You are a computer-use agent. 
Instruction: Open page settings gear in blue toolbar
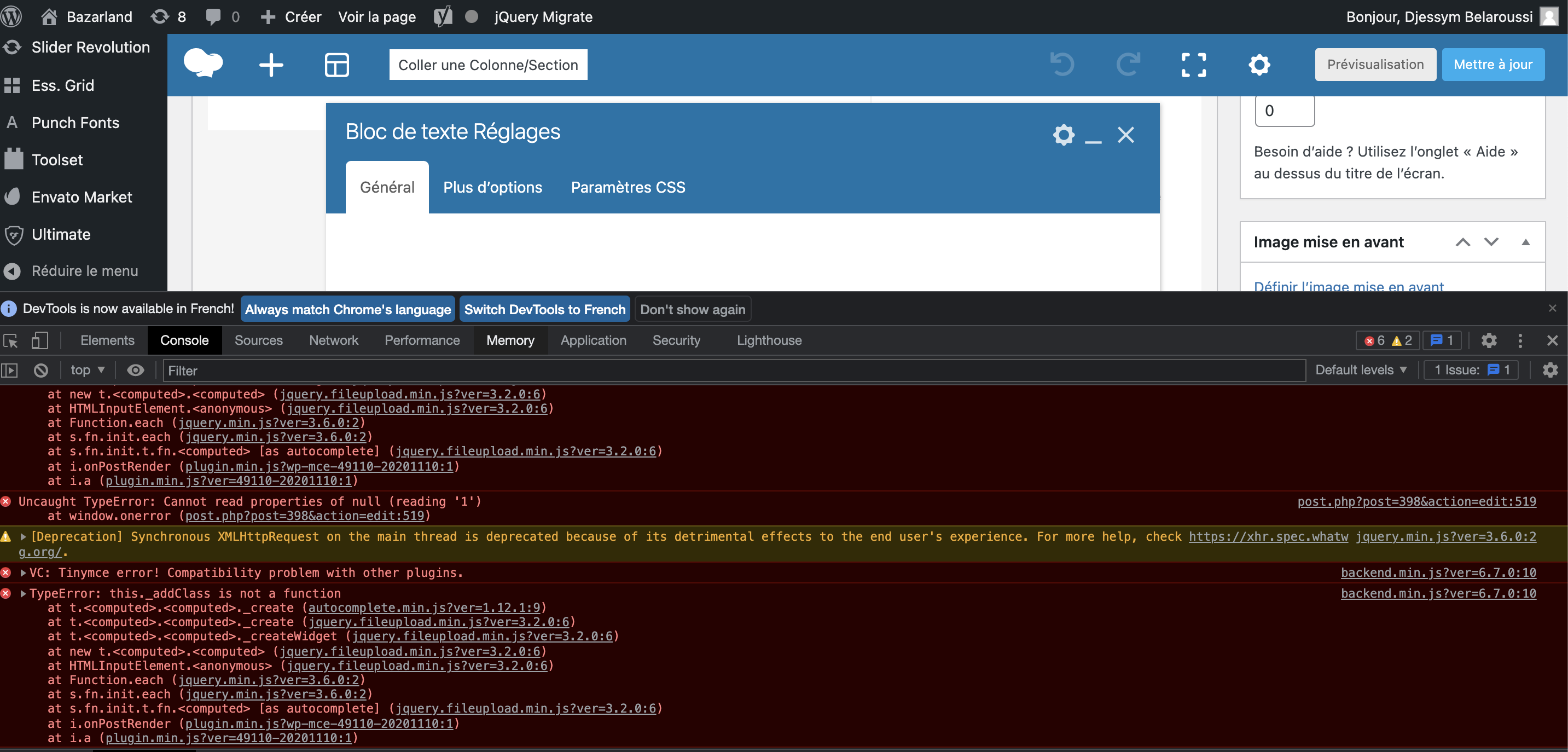pyautogui.click(x=1259, y=65)
